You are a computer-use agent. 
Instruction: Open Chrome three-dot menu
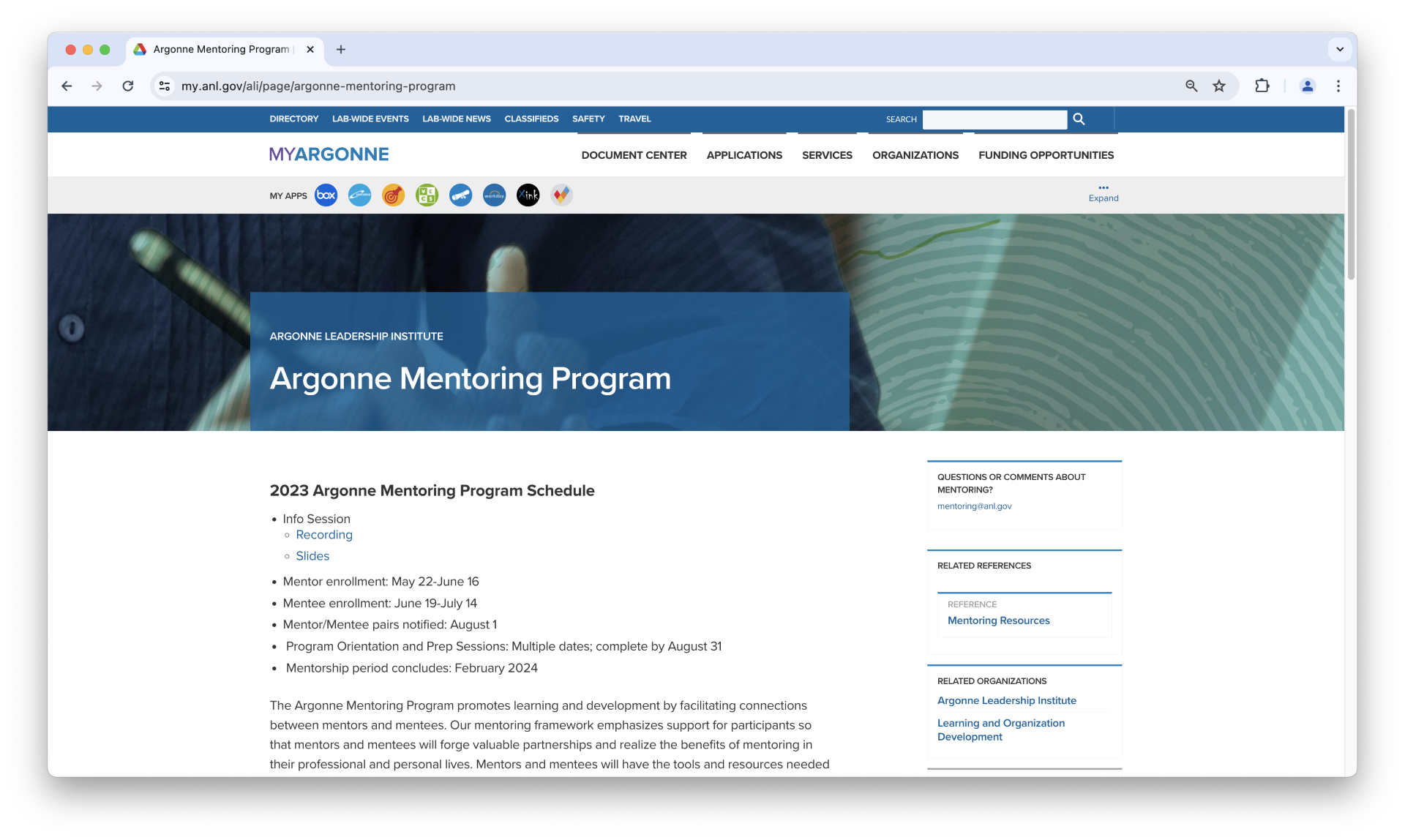click(x=1338, y=86)
